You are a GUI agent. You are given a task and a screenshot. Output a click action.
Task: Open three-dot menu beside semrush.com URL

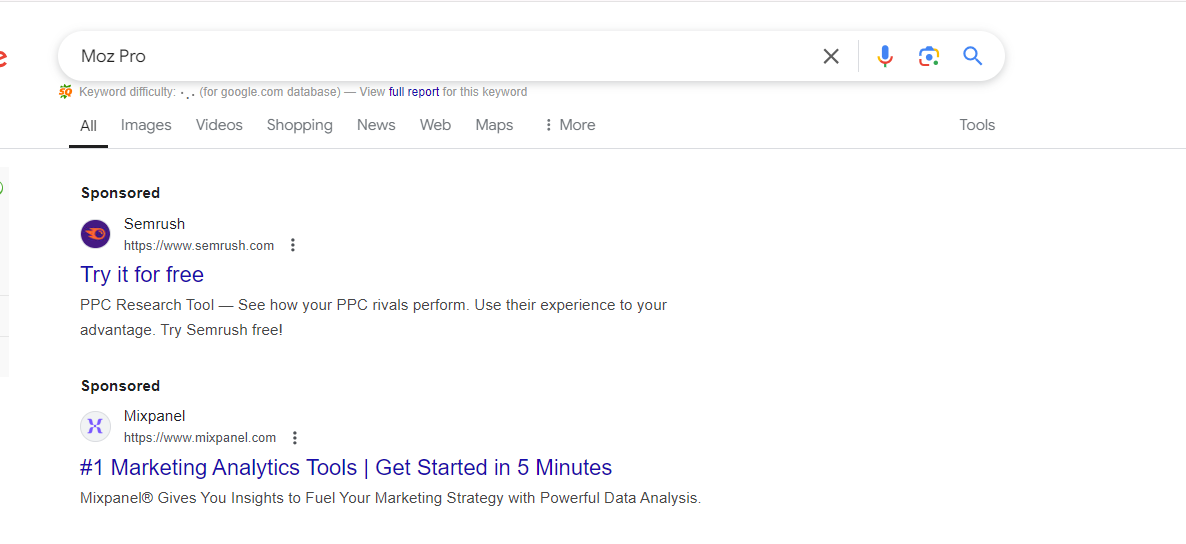coord(293,245)
